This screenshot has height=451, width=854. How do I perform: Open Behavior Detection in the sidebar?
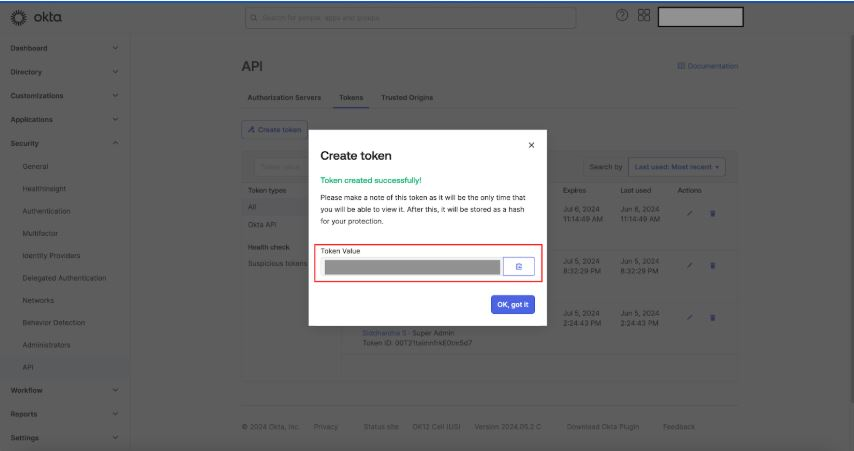click(x=53, y=322)
